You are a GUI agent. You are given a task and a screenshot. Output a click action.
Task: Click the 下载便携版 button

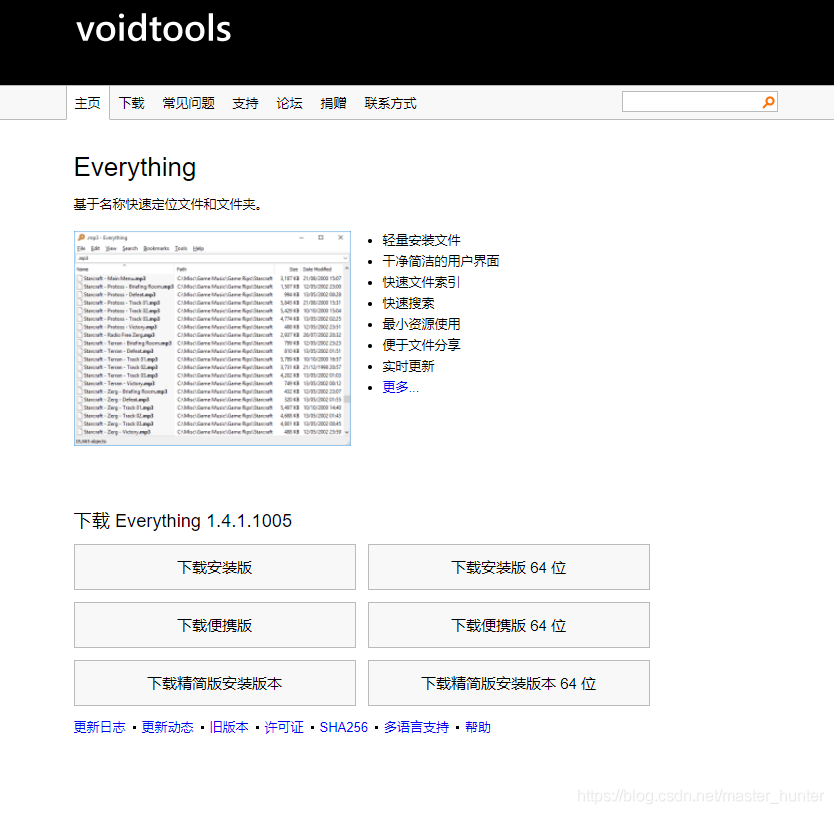[214, 625]
